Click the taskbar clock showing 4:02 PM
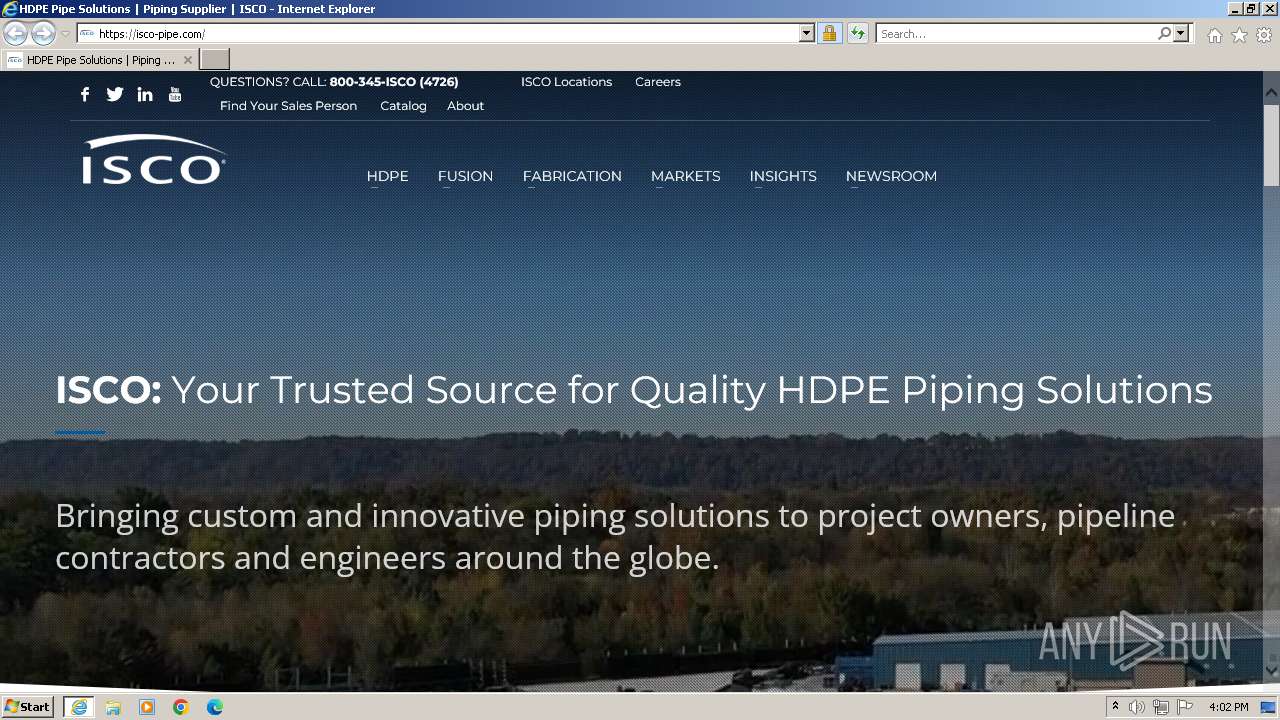Screen dimensions: 1280x720 (x=1228, y=707)
